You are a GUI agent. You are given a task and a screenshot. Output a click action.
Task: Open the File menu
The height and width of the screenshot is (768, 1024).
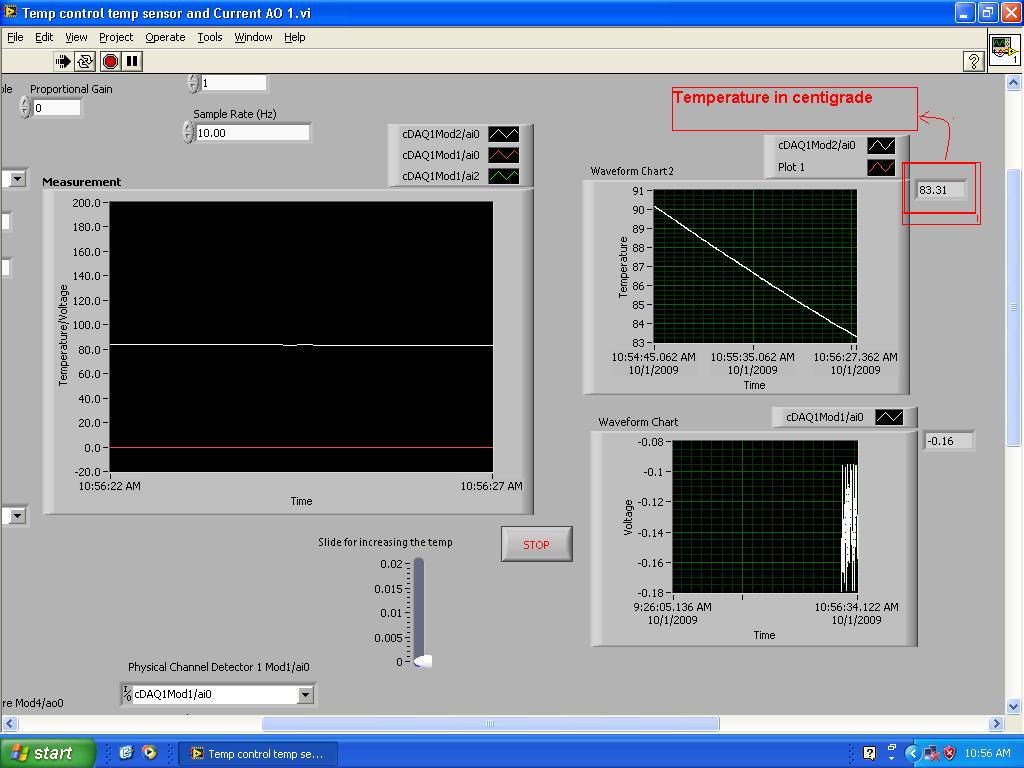[15, 37]
